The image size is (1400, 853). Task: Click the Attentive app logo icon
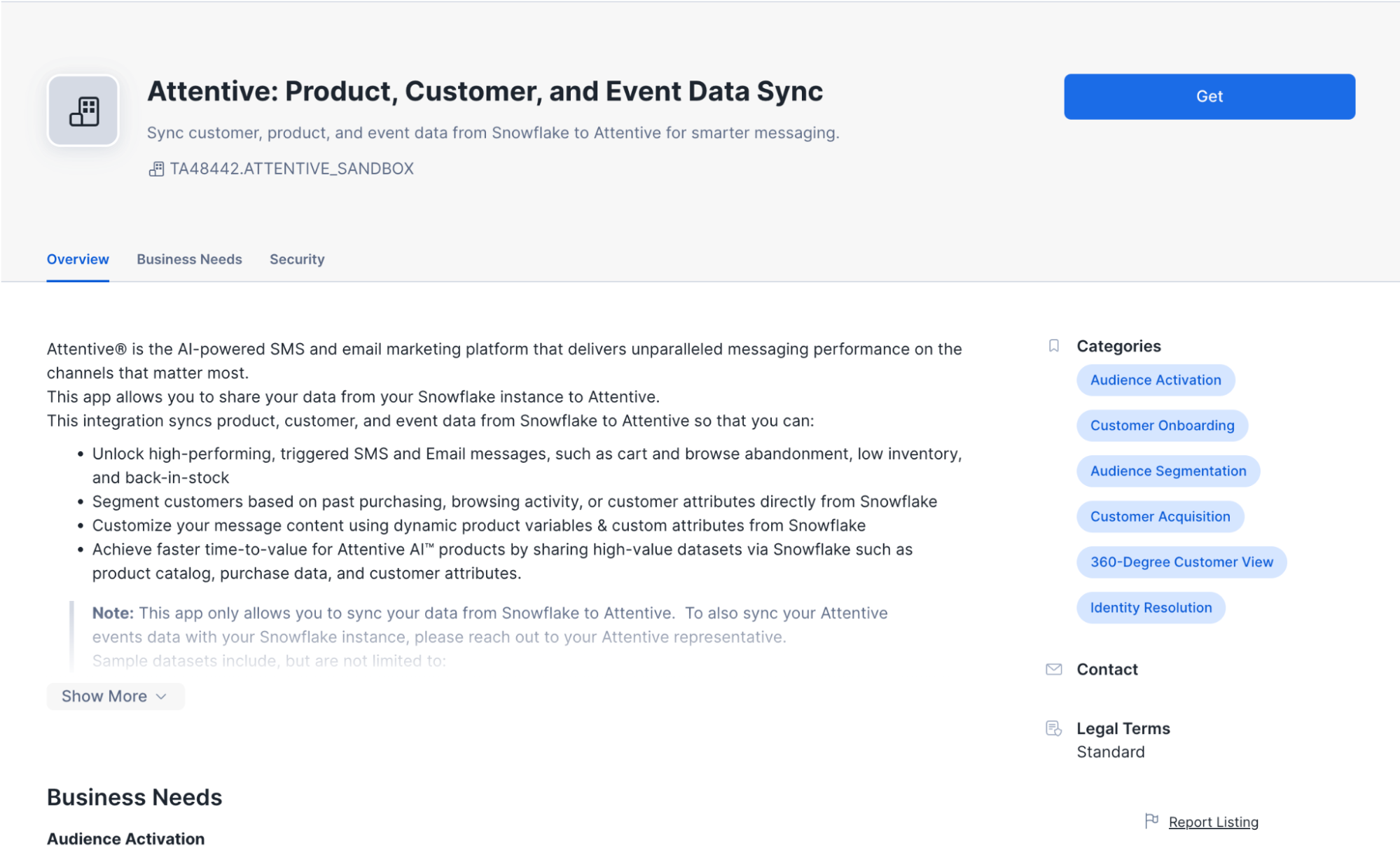click(83, 111)
